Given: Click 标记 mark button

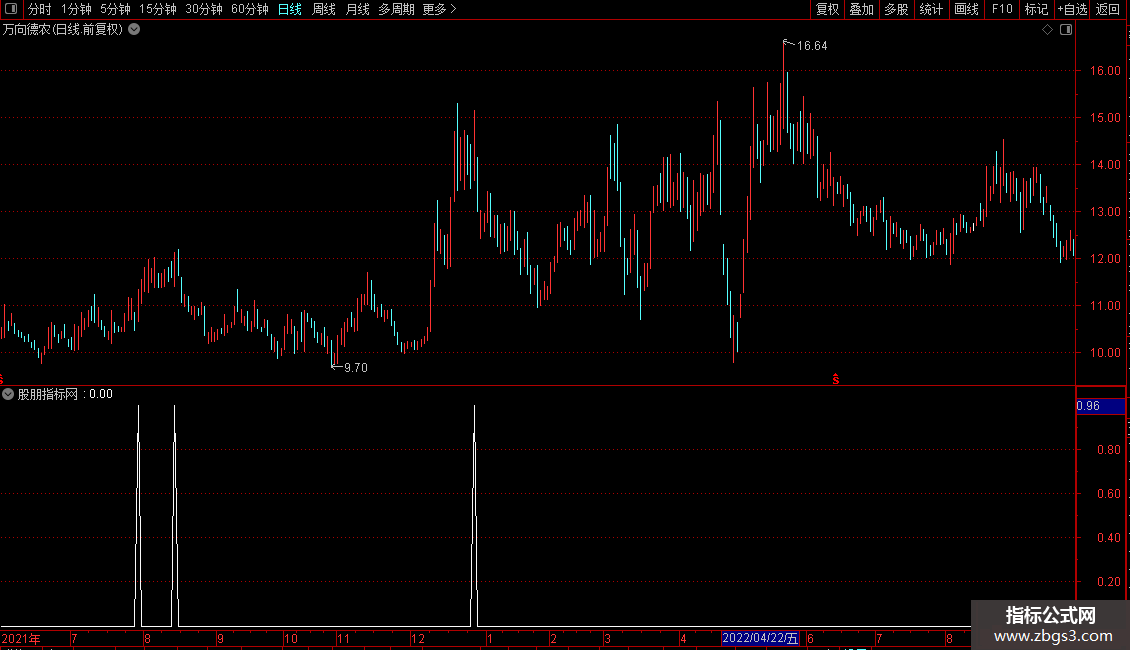Looking at the screenshot, I should pyautogui.click(x=1036, y=9).
